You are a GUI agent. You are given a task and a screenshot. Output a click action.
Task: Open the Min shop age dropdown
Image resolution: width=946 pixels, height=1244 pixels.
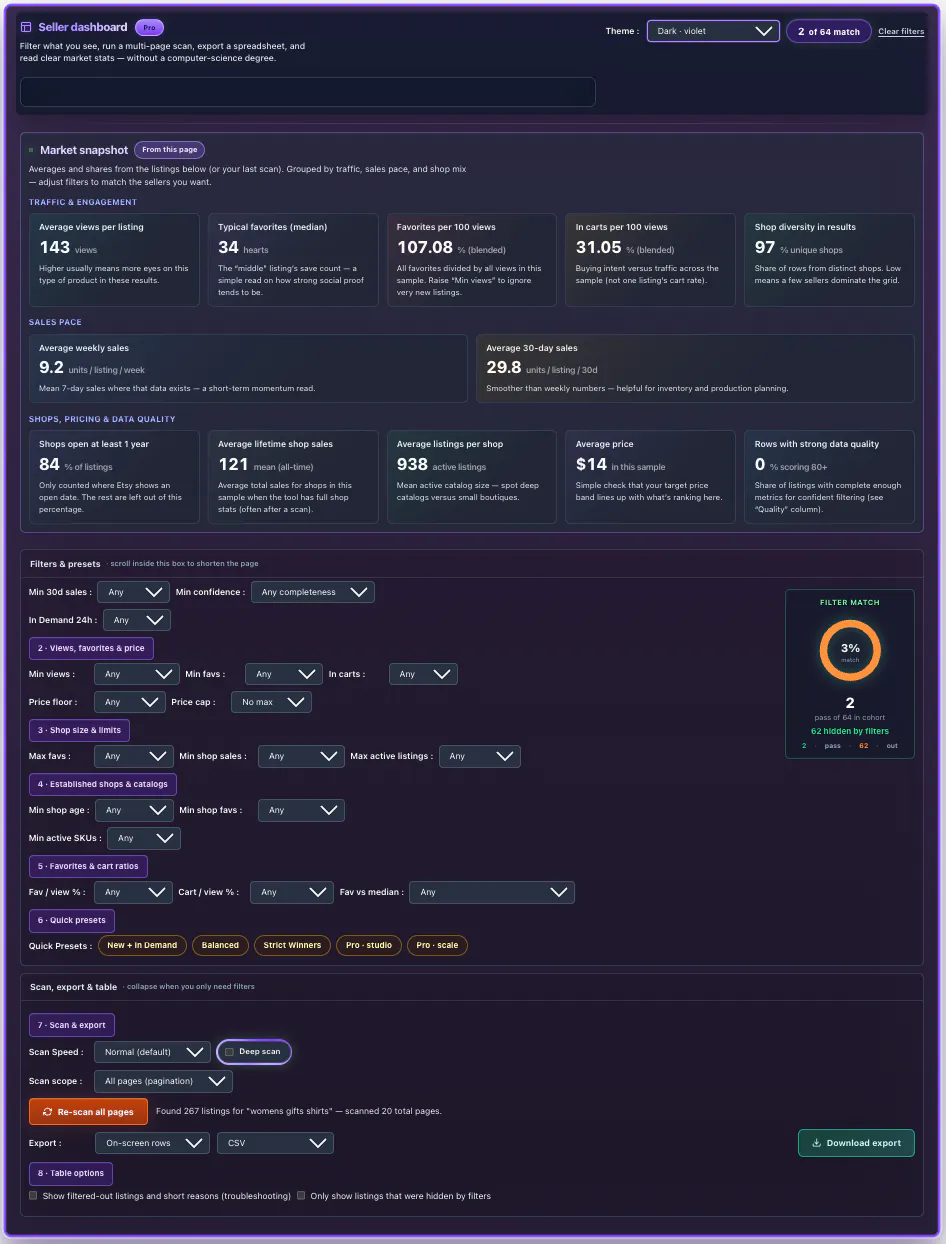(x=134, y=810)
